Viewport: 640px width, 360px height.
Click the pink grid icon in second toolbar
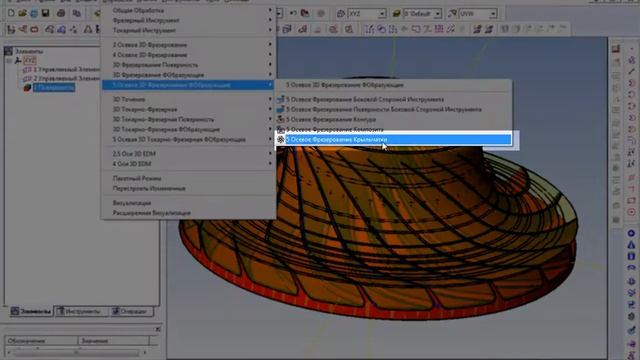coord(439,29)
